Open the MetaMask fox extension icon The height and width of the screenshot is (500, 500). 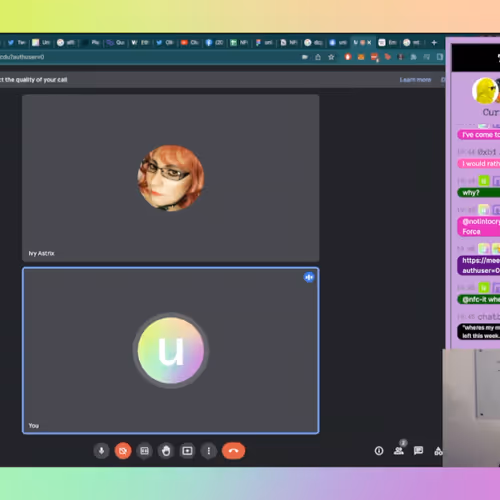(361, 57)
